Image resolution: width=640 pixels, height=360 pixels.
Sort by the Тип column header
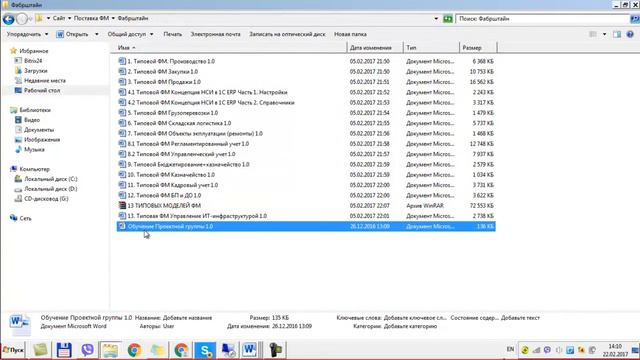coord(431,48)
